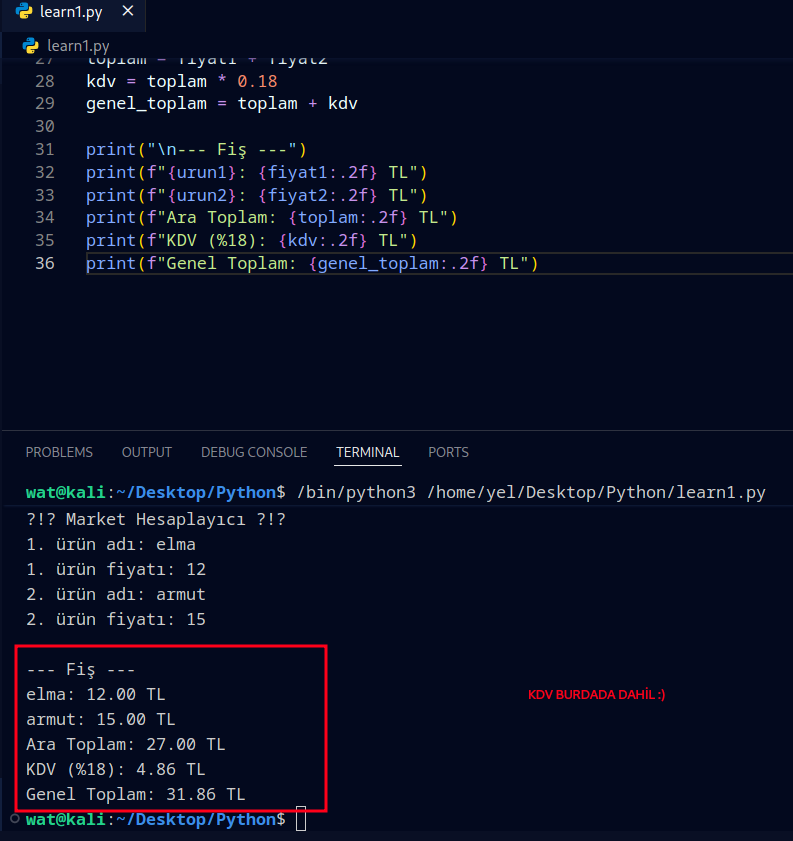Click the terminal cursor at the last prompt
This screenshot has width=793, height=841.
301,819
